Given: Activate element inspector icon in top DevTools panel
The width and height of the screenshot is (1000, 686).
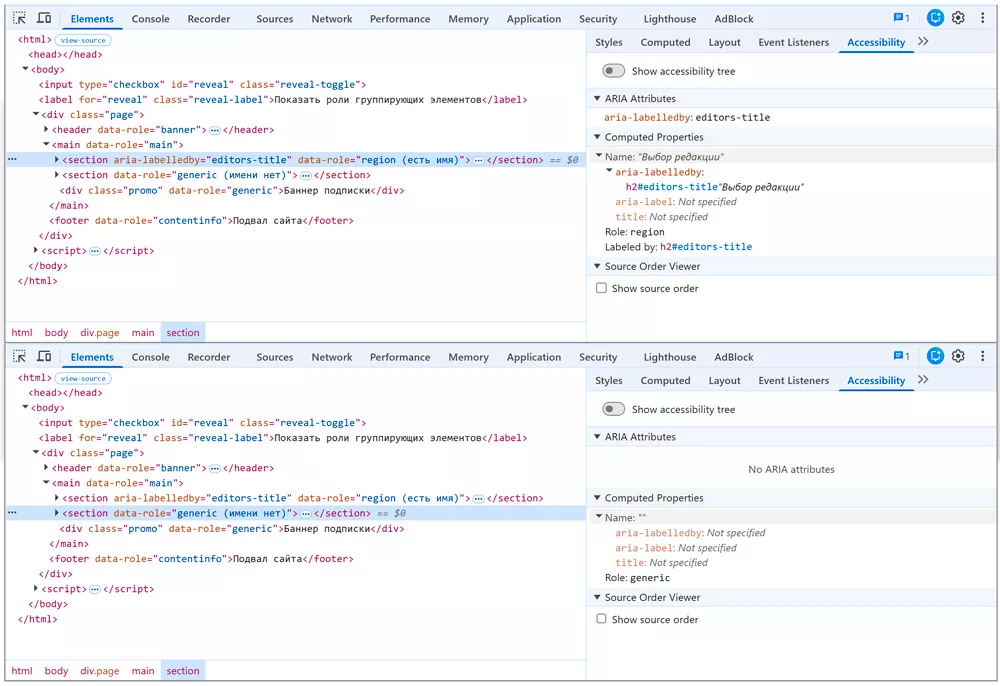Looking at the screenshot, I should (x=20, y=18).
